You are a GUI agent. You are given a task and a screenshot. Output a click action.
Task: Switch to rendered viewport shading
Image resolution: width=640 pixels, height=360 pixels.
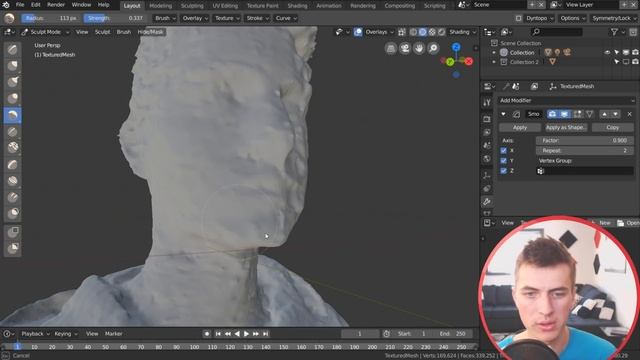(x=441, y=32)
